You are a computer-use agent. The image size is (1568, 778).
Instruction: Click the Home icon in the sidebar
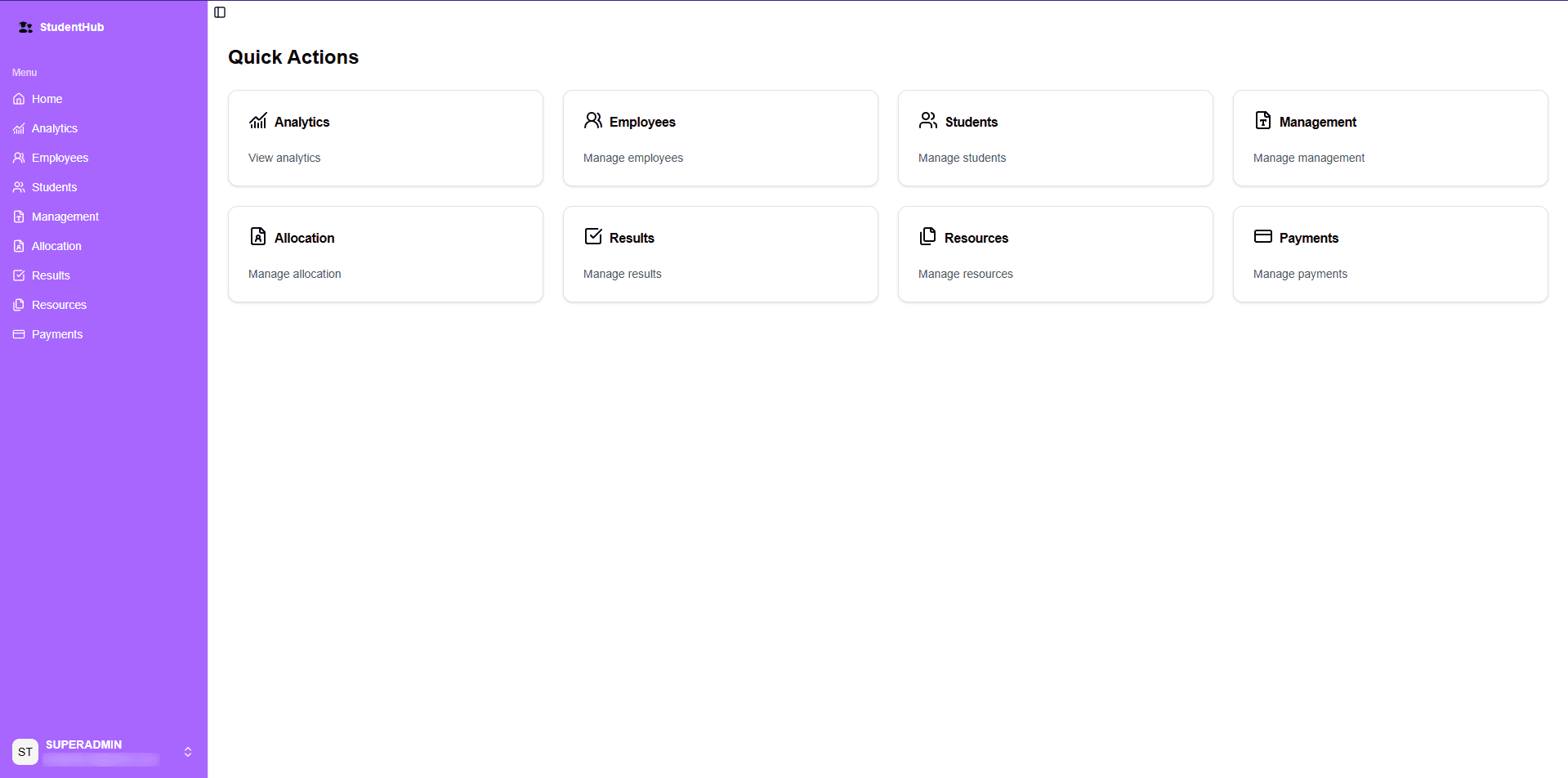18,99
